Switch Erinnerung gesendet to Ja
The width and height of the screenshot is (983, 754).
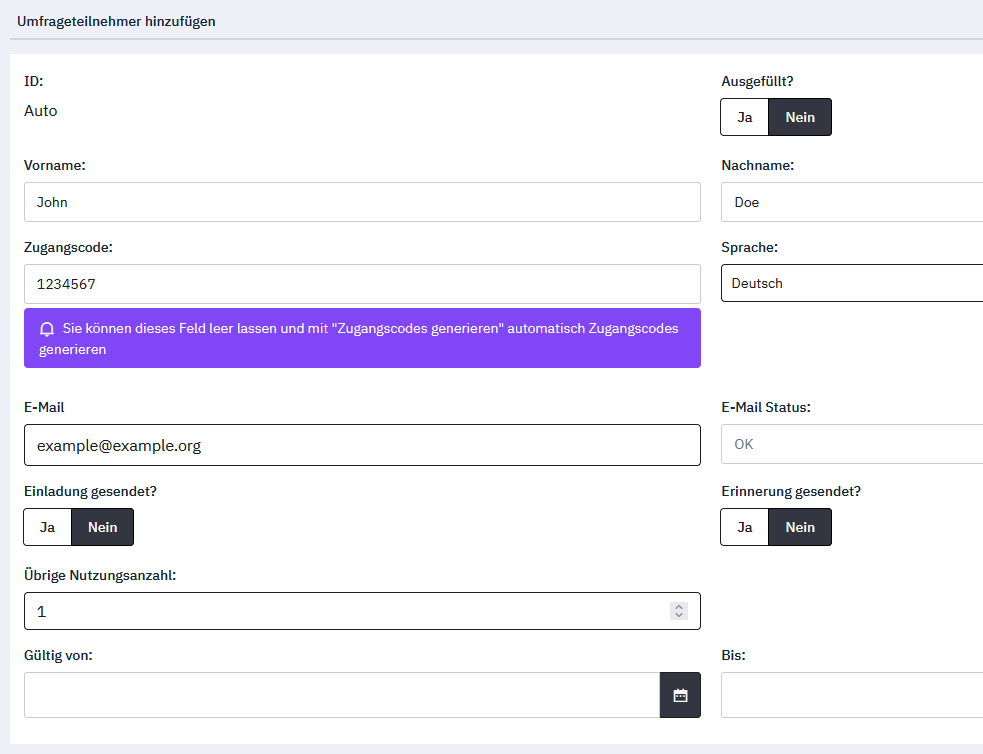[x=744, y=527]
